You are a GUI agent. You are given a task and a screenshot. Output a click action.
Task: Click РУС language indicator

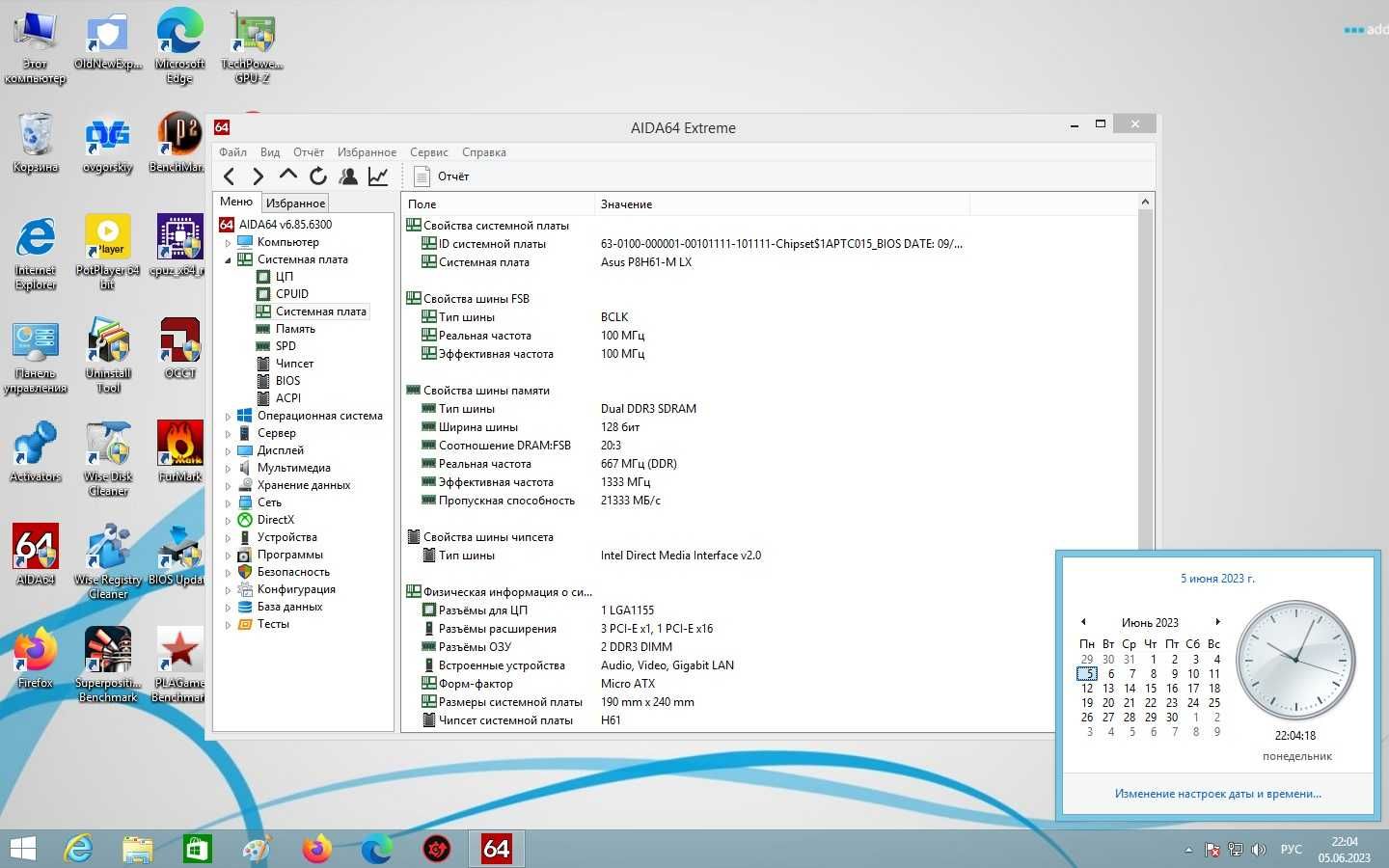1291,850
